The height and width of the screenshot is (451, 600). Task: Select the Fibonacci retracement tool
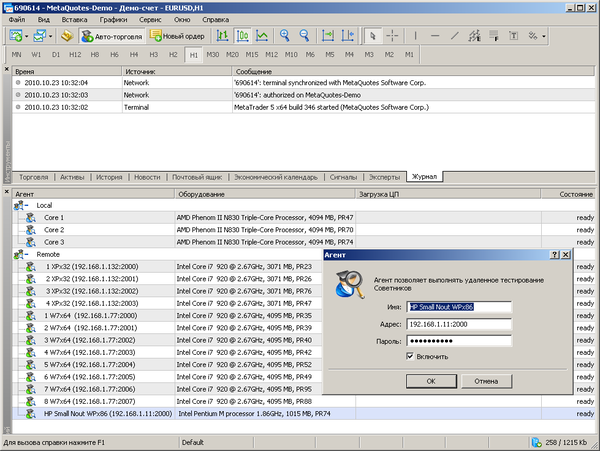494,36
